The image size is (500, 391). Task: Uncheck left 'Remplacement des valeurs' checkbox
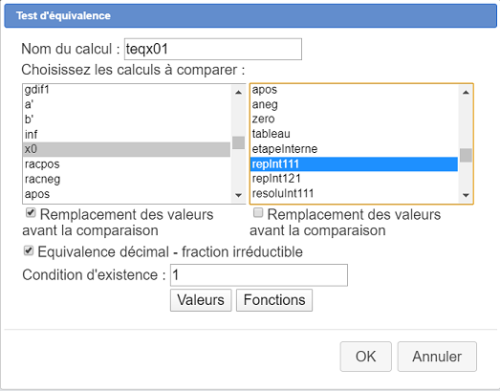point(31,212)
